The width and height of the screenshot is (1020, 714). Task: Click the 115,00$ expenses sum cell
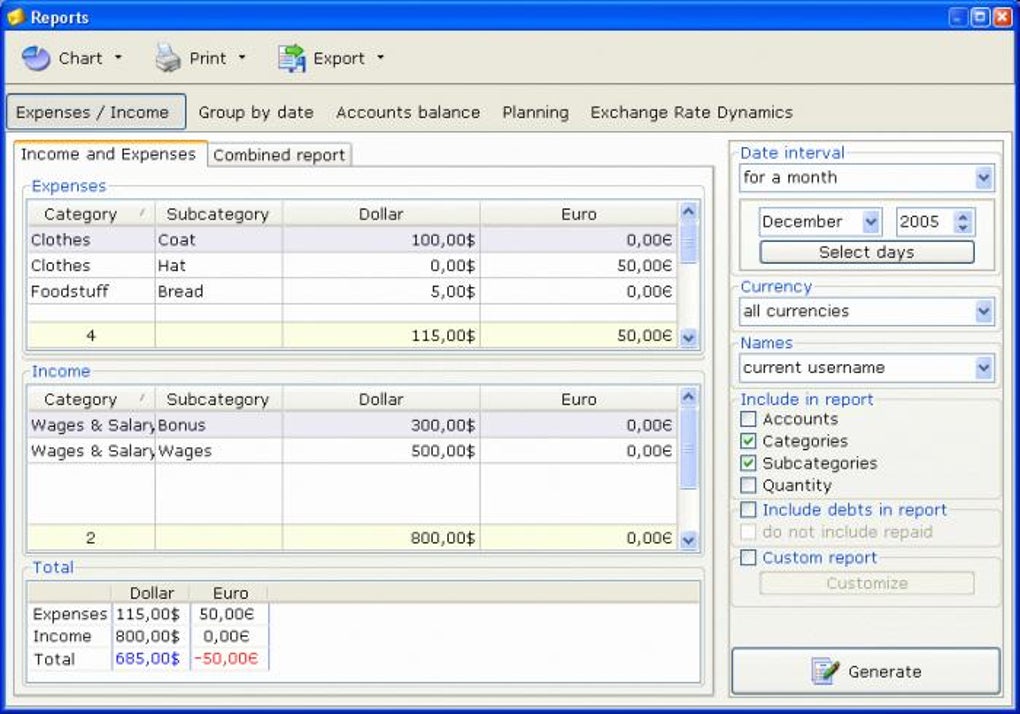coord(381,336)
